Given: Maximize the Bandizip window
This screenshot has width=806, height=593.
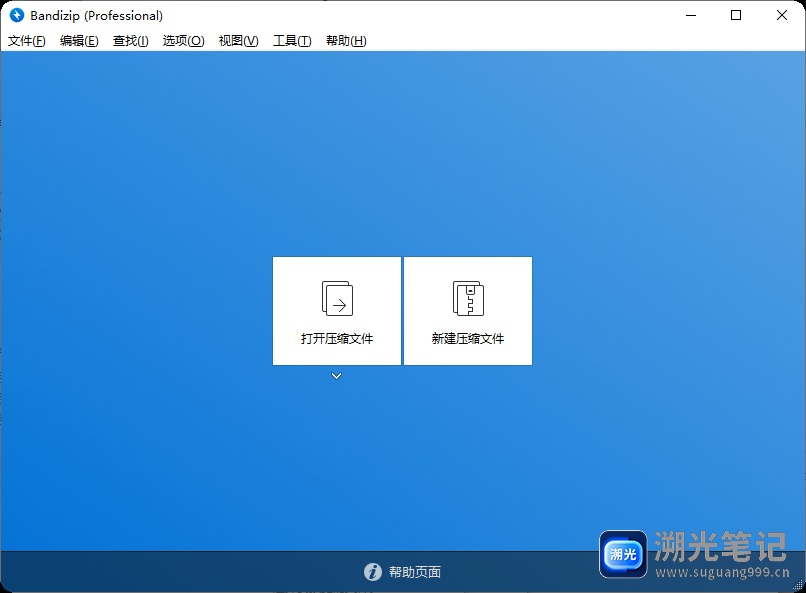Looking at the screenshot, I should pyautogui.click(x=736, y=15).
